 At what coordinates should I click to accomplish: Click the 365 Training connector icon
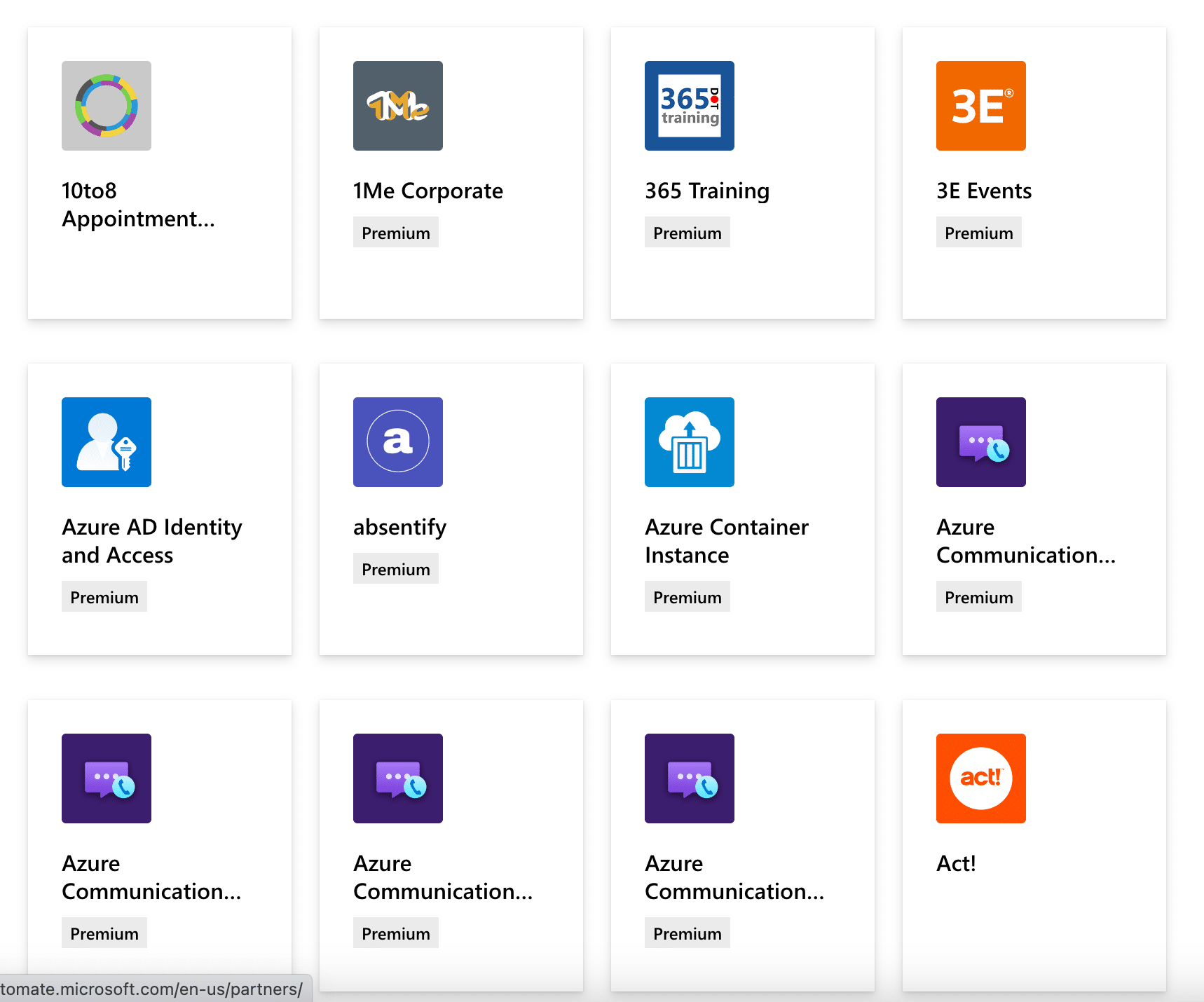(689, 106)
